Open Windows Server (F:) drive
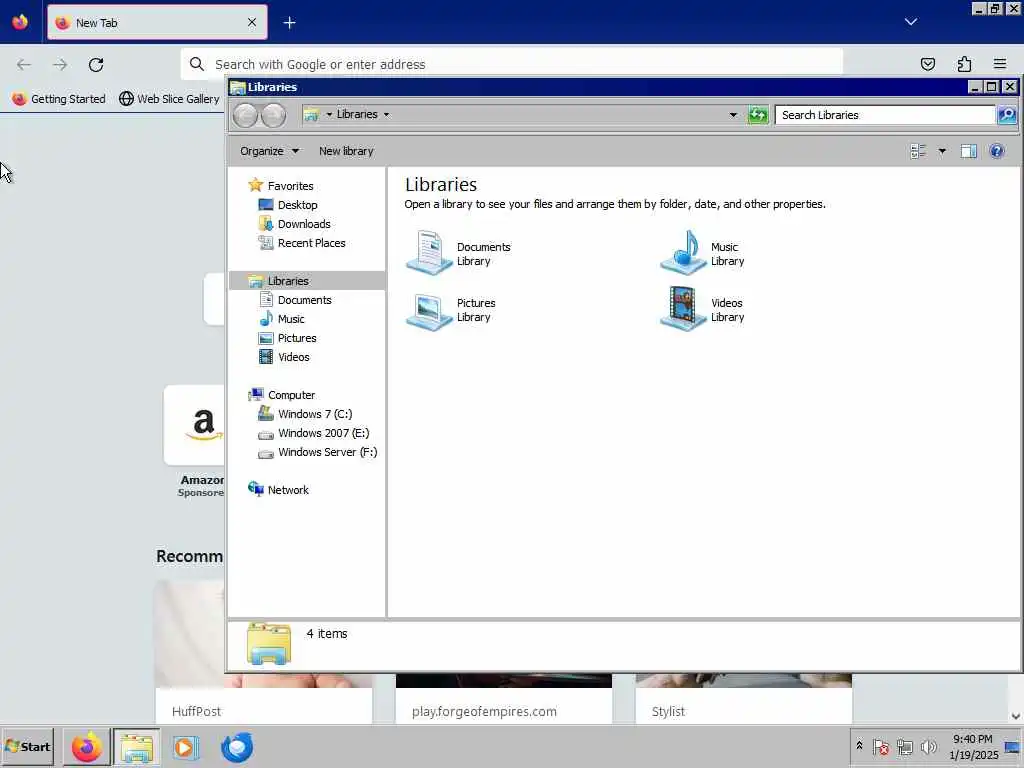 tap(327, 452)
